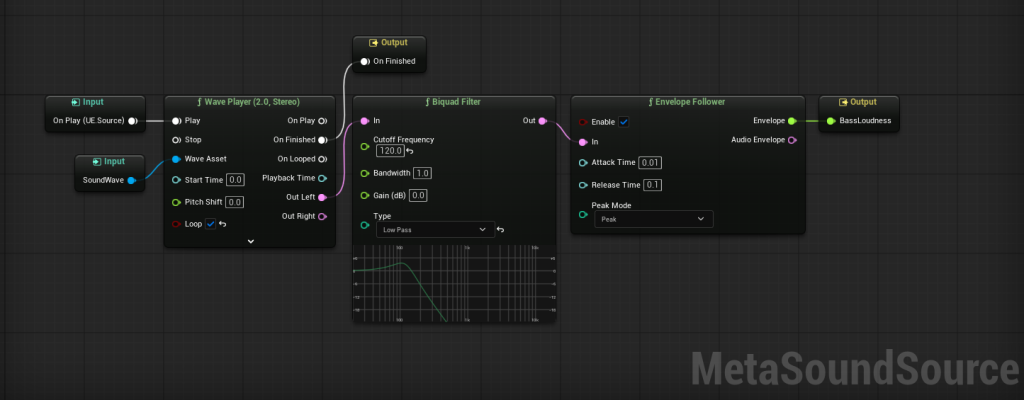This screenshot has width=1024, height=400.
Task: Open the Peak Mode dropdown
Action: coord(654,219)
